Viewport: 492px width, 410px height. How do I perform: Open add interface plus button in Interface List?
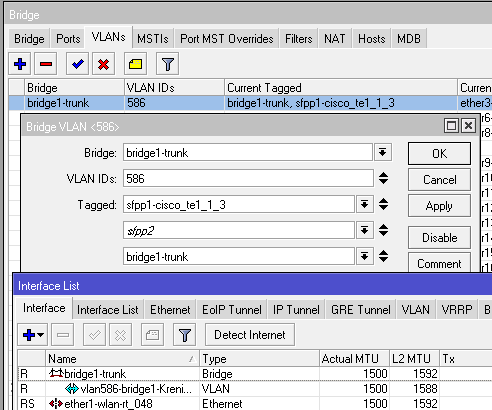click(x=33, y=335)
